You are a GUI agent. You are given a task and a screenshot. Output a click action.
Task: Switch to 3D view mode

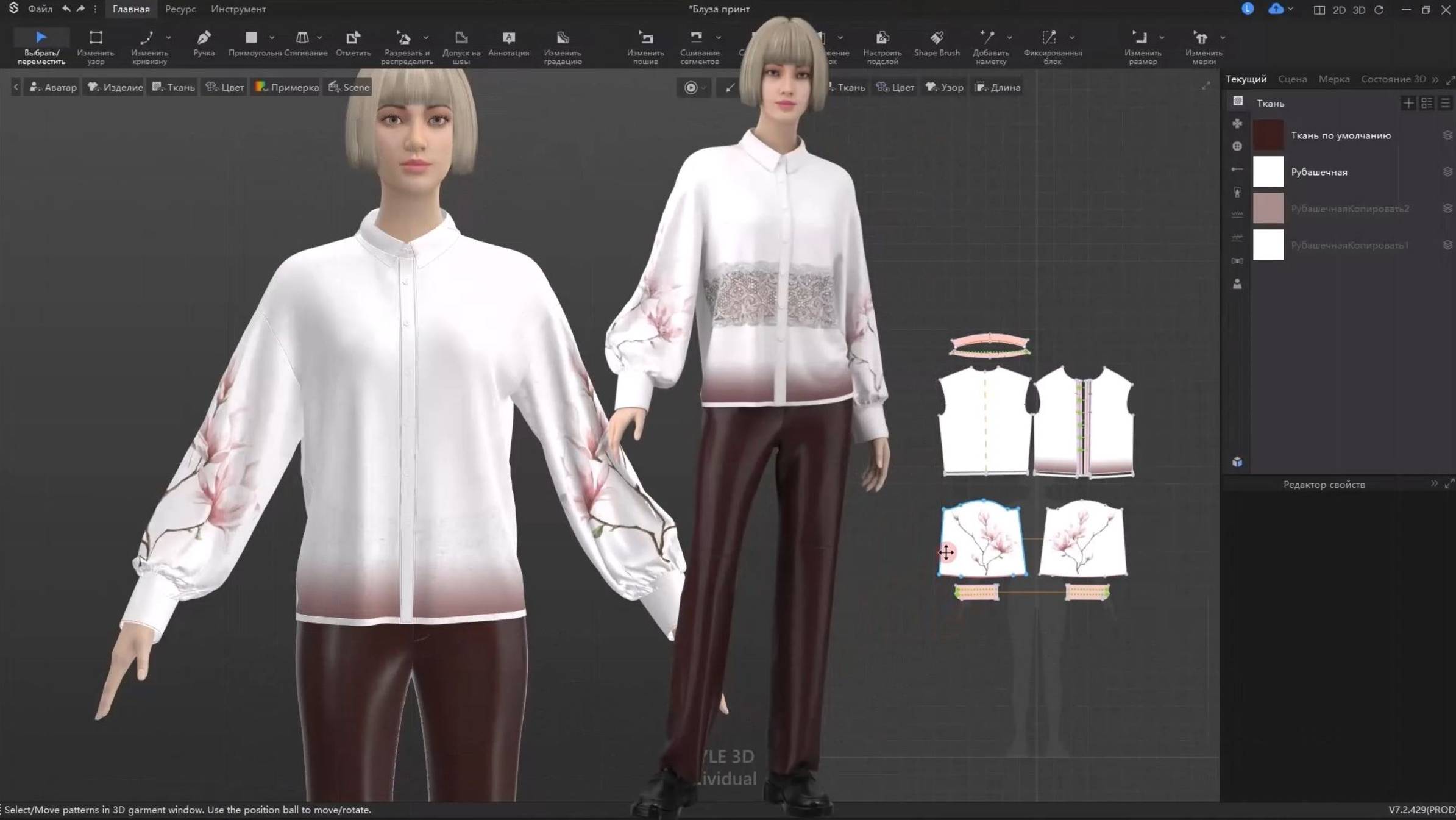pyautogui.click(x=1358, y=10)
